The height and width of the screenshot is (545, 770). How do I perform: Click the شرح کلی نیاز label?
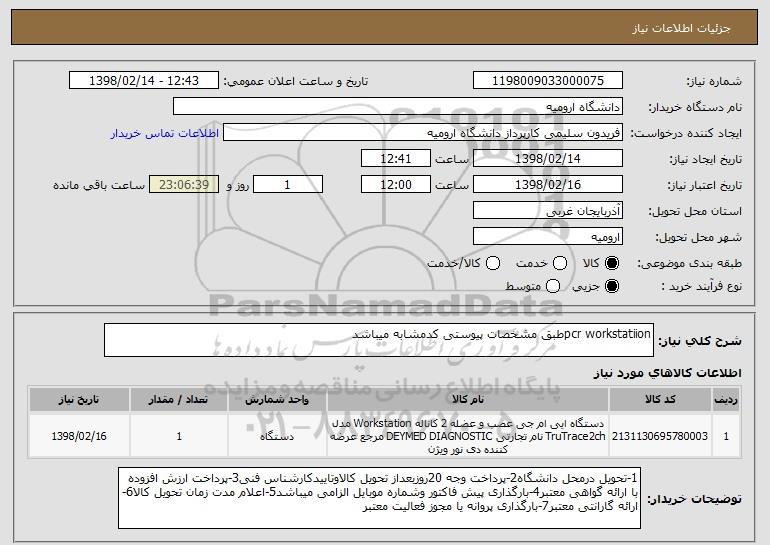[x=700, y=341]
